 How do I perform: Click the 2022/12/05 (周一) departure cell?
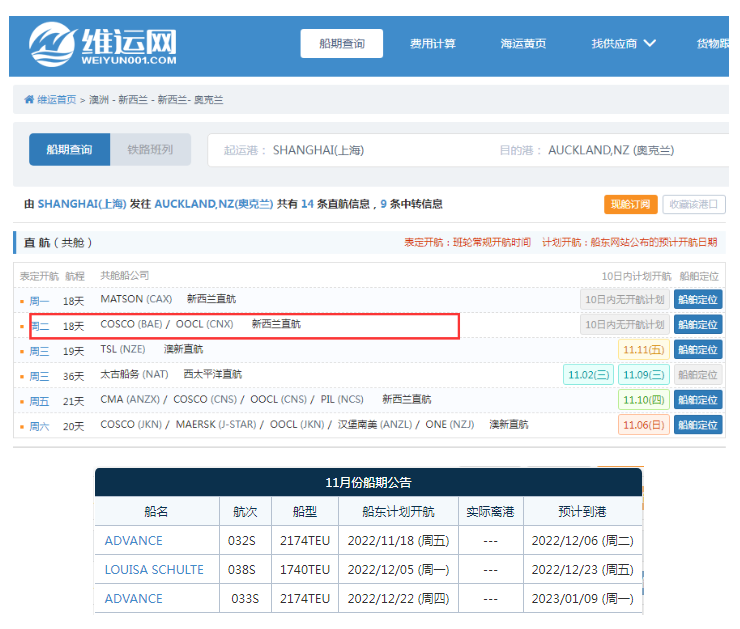pos(398,570)
